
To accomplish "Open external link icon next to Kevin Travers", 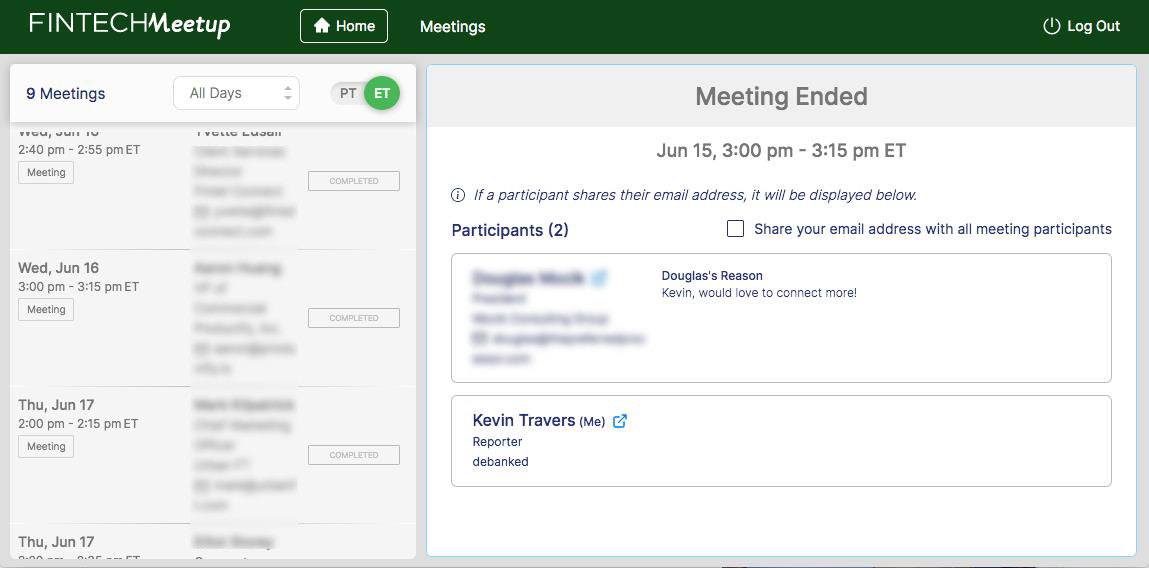I will point(620,421).
